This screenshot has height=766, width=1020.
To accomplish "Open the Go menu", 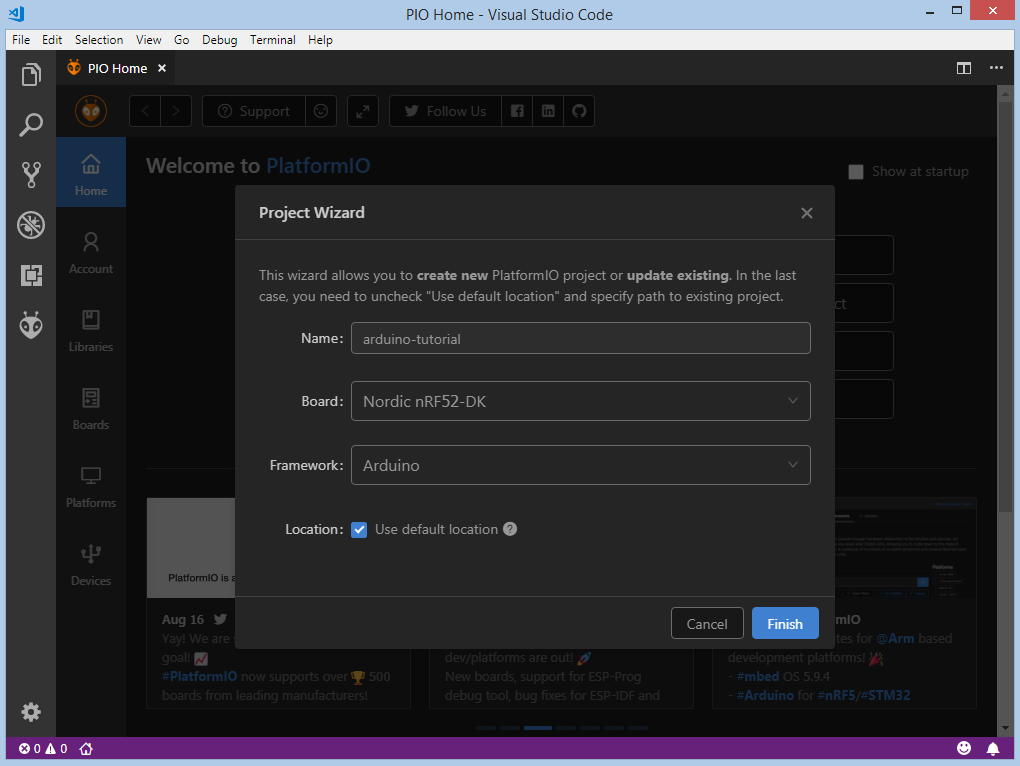I will coord(181,40).
